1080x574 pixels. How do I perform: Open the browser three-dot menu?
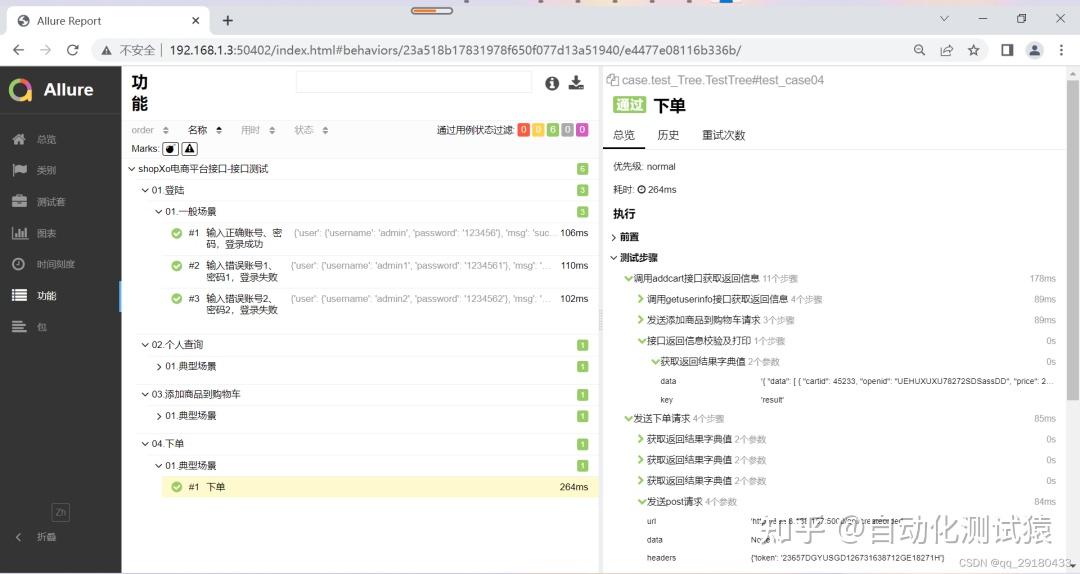[x=1061, y=50]
